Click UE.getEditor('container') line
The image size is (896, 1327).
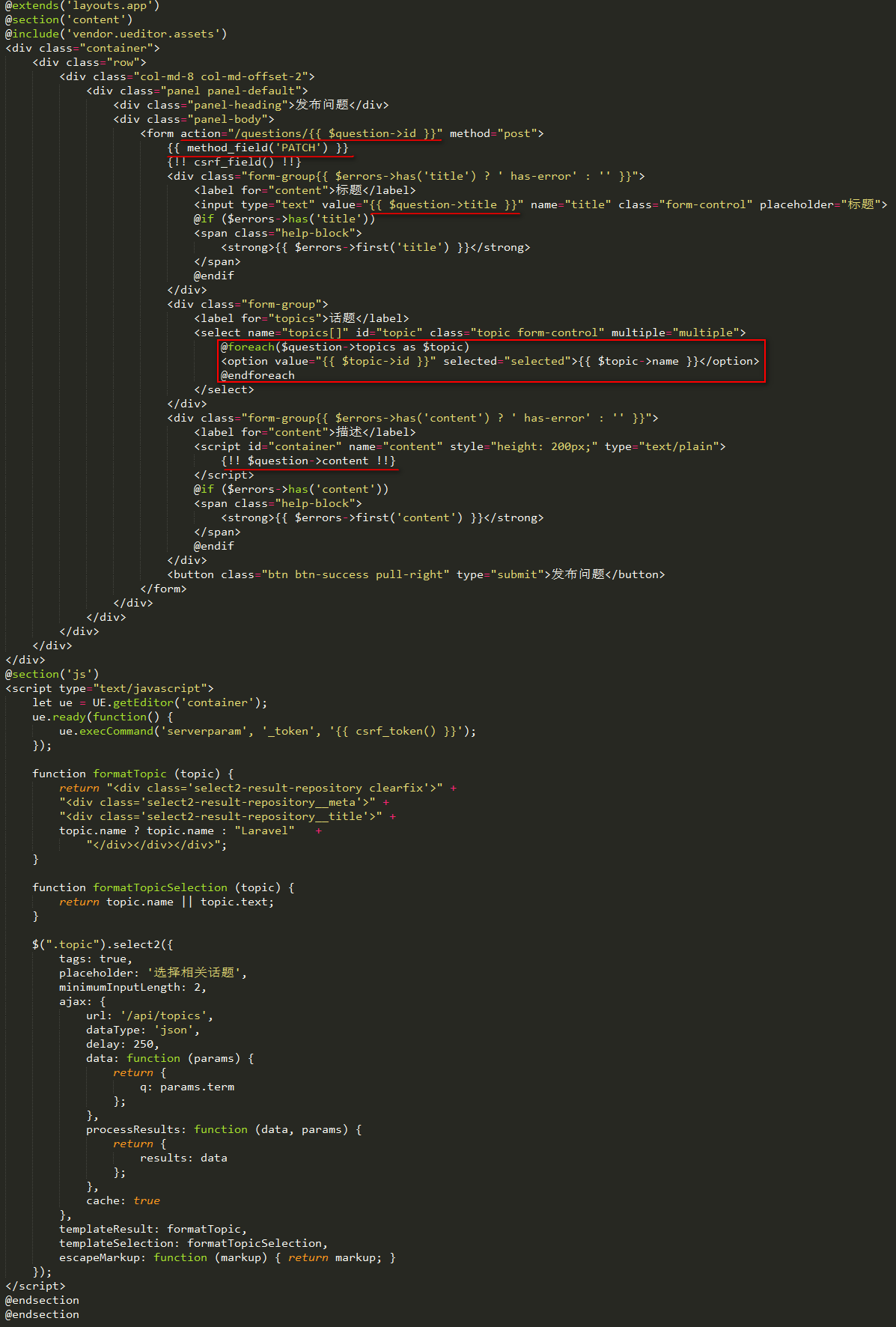(x=150, y=702)
